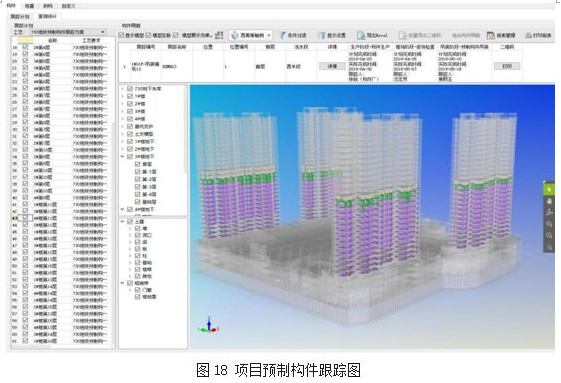The width and height of the screenshot is (561, 383).
Task: Switch to the 构件 top tab
Action: pyautogui.click(x=11, y=6)
